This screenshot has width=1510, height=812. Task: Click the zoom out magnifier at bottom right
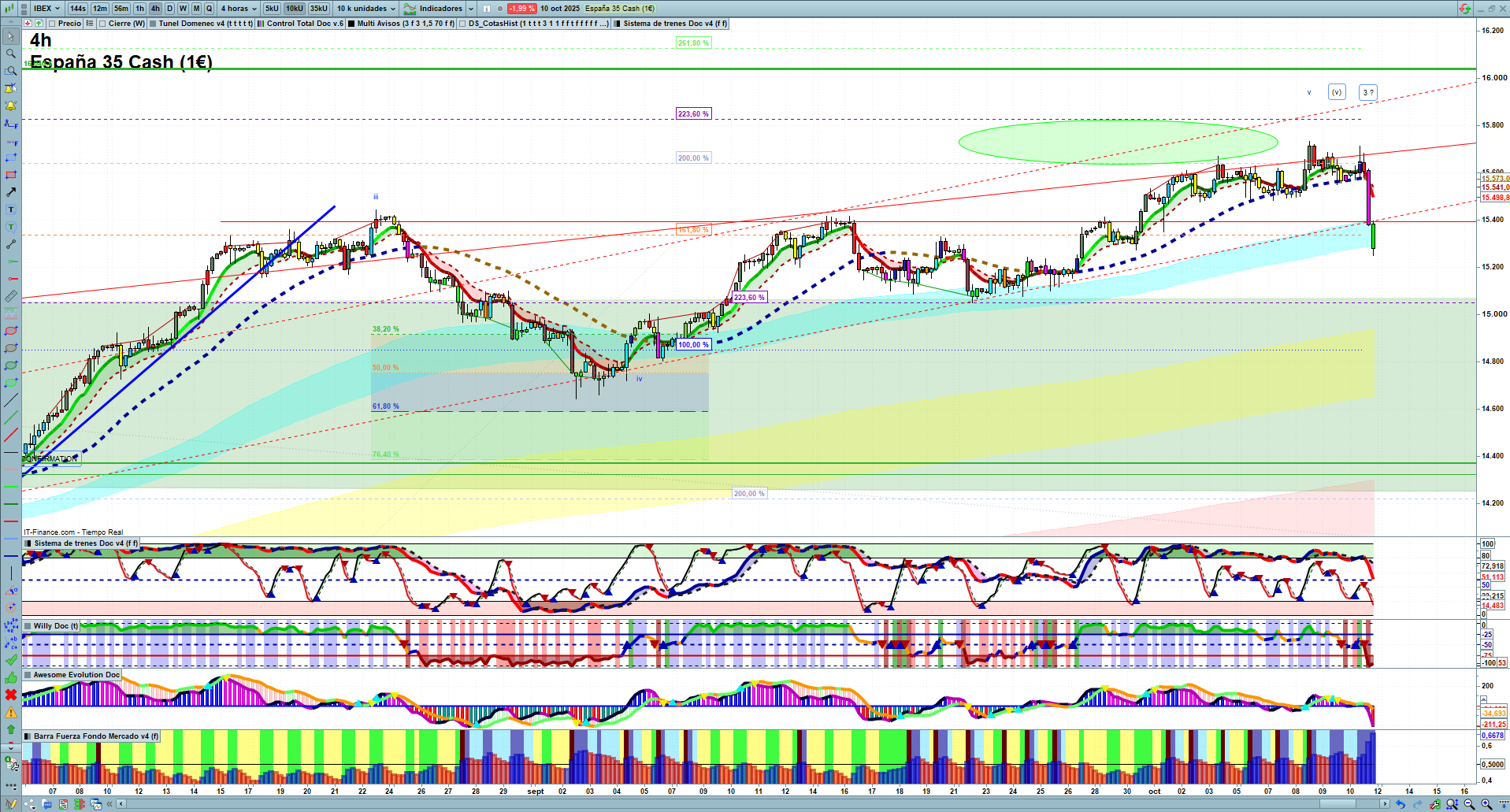pyautogui.click(x=1469, y=804)
